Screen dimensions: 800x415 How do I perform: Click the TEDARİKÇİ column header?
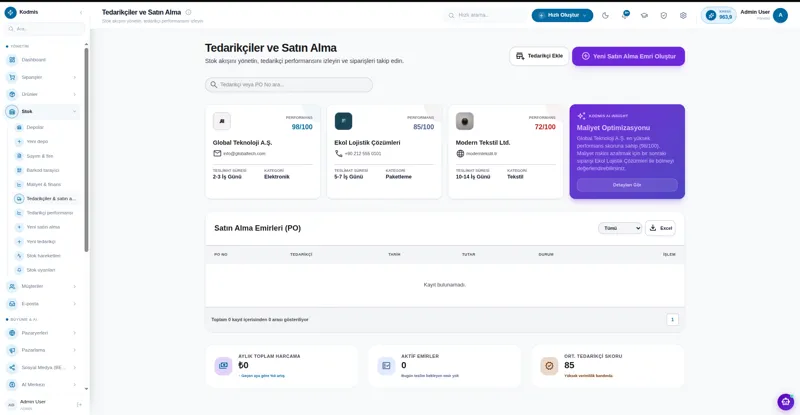point(301,254)
